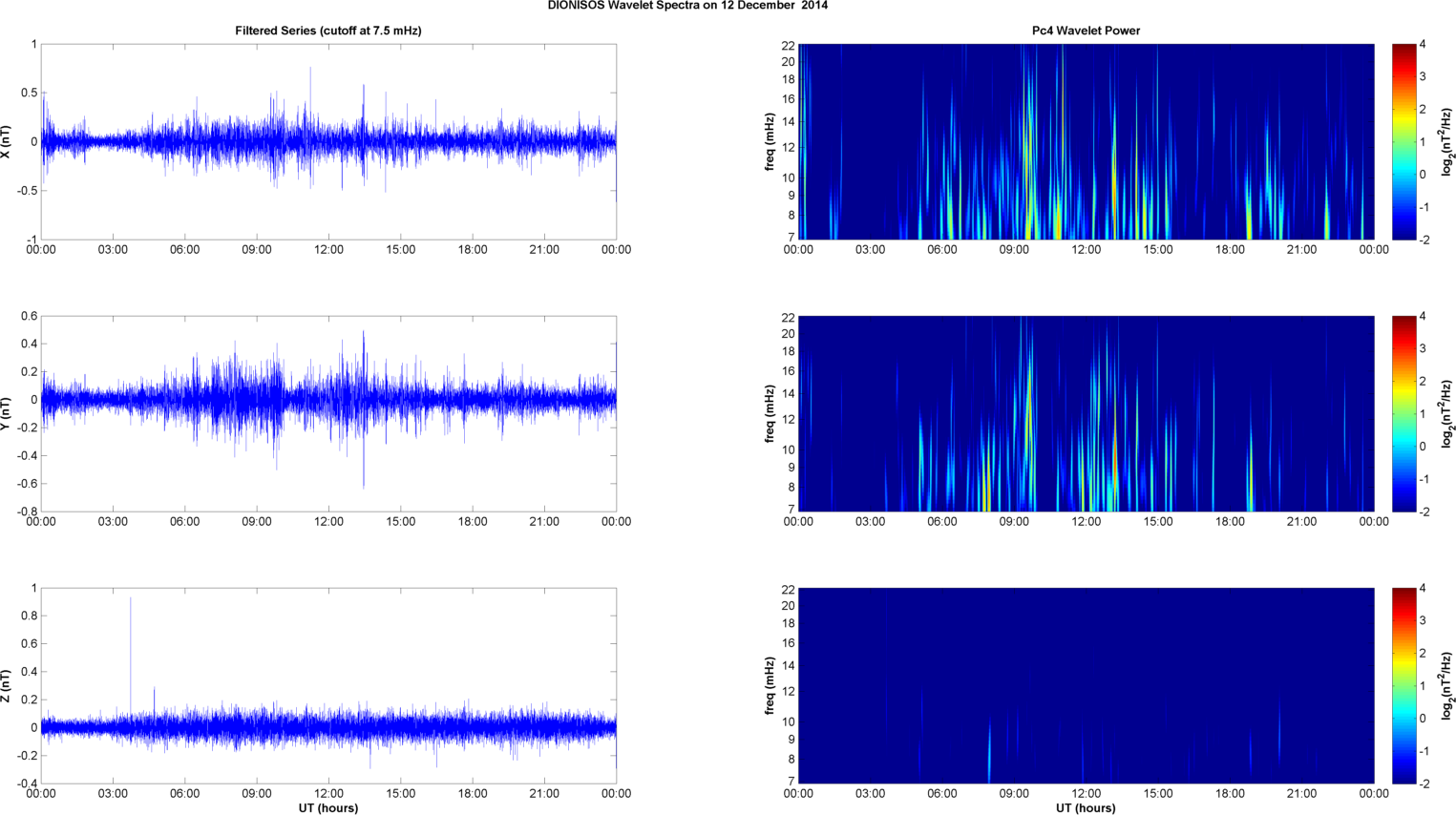
Task: Click the "09:00" tick under the Y series plot
Action: [257, 522]
